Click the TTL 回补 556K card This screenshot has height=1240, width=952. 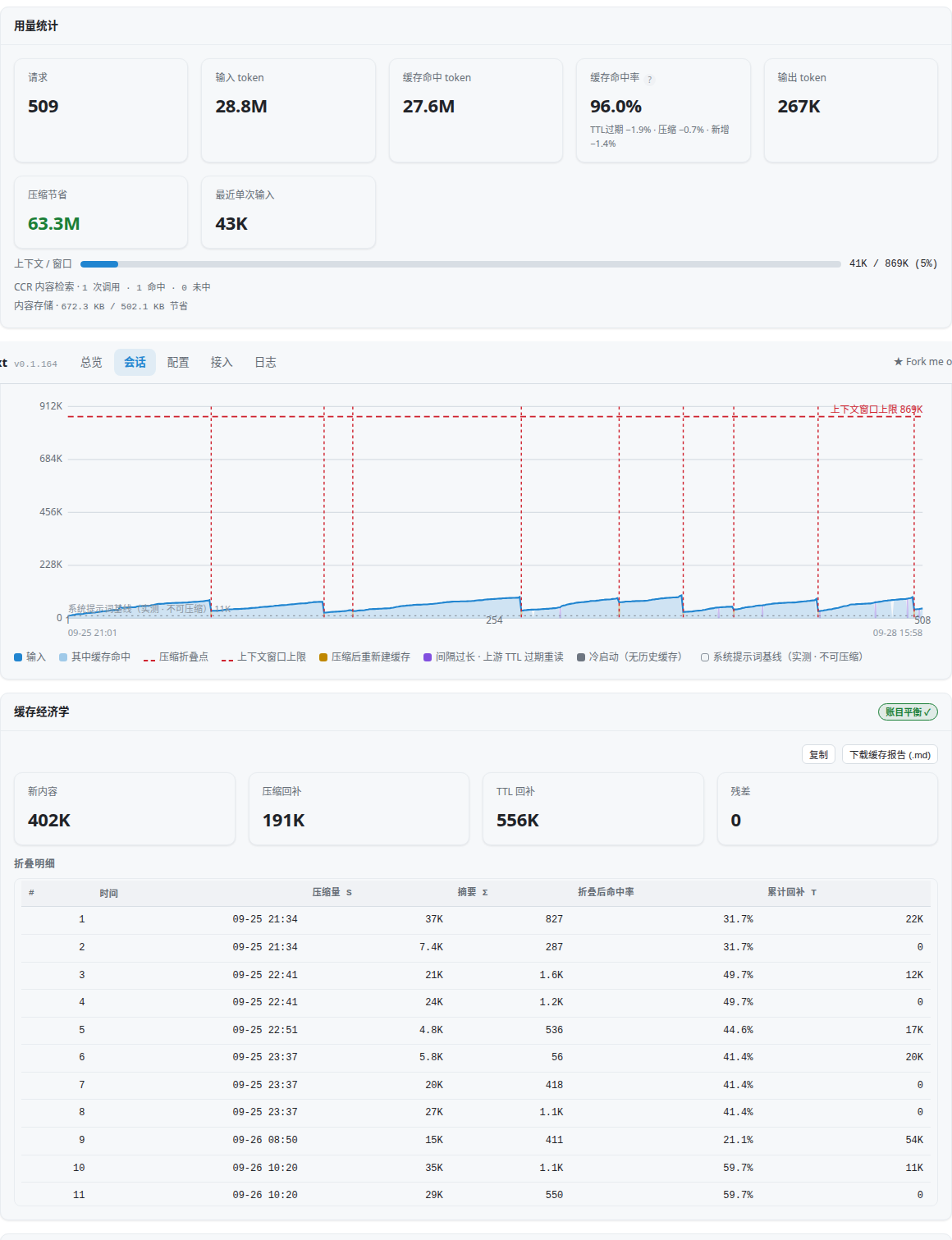point(593,808)
